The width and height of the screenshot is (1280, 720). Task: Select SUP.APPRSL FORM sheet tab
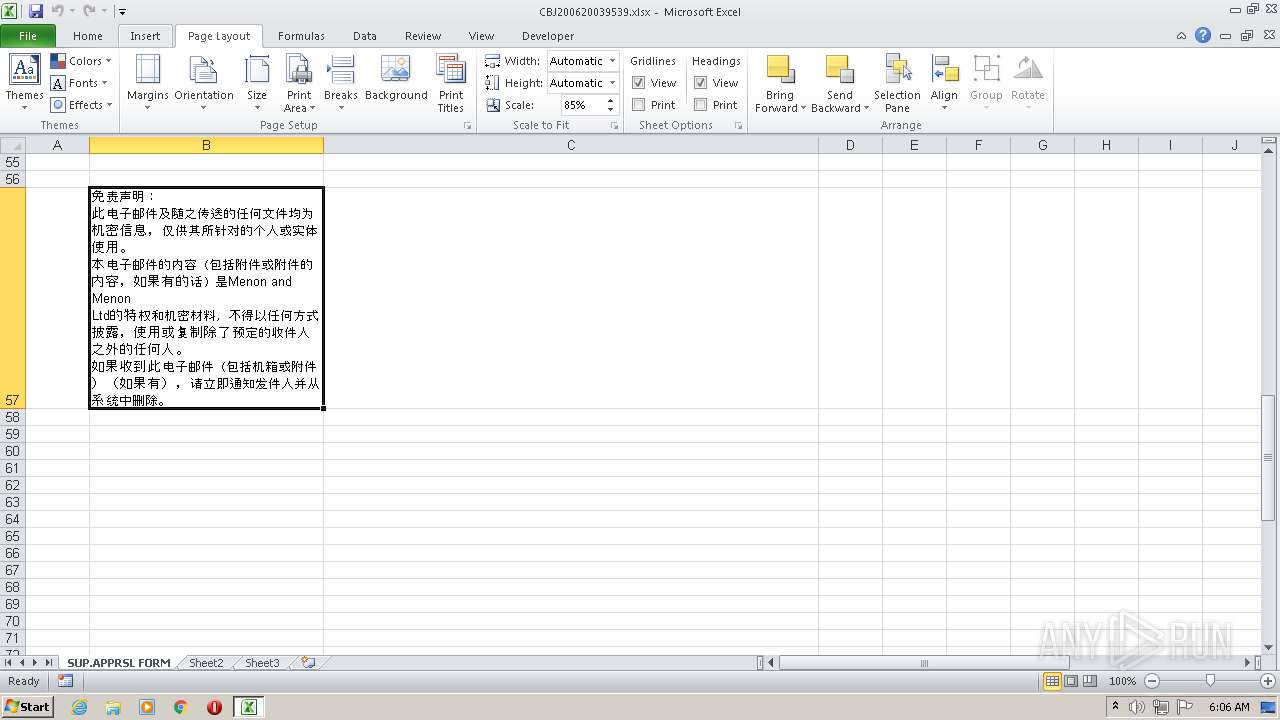tap(119, 663)
